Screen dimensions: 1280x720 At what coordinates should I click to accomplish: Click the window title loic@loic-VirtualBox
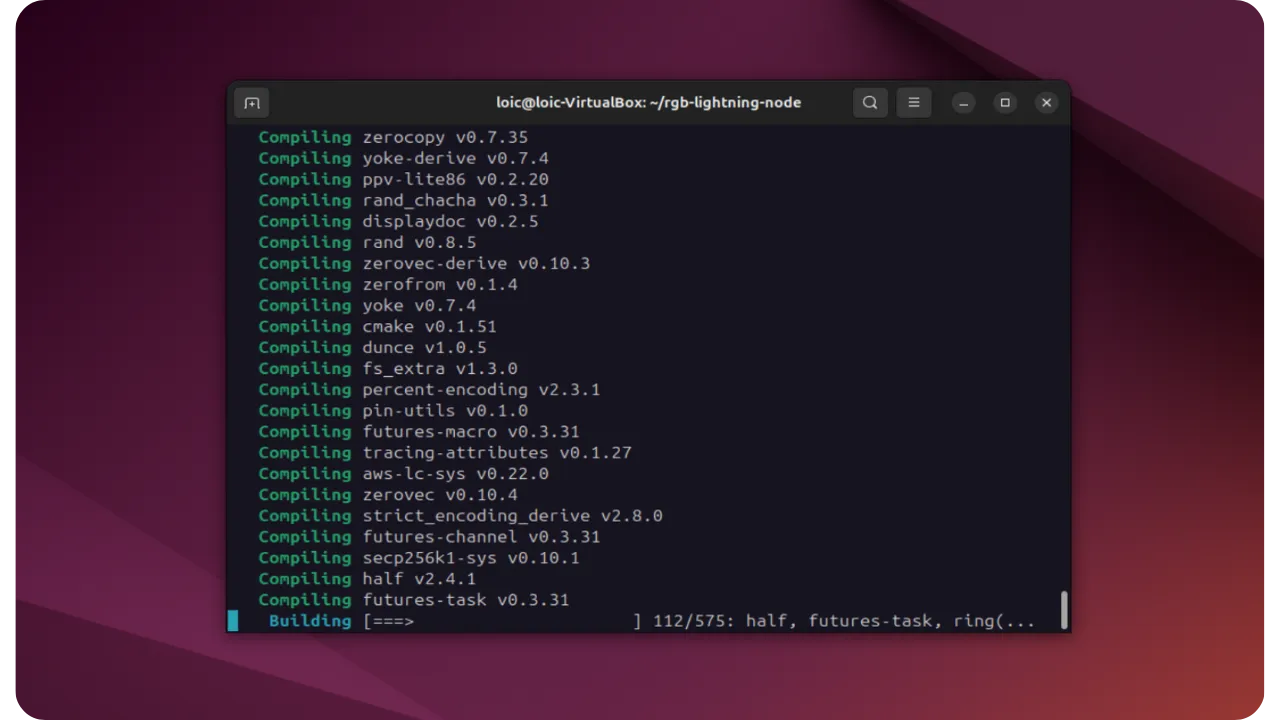648,103
